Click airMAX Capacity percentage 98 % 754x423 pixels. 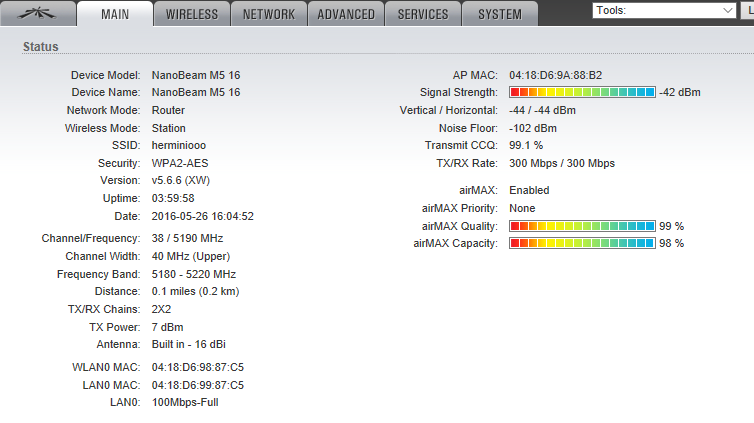(671, 243)
